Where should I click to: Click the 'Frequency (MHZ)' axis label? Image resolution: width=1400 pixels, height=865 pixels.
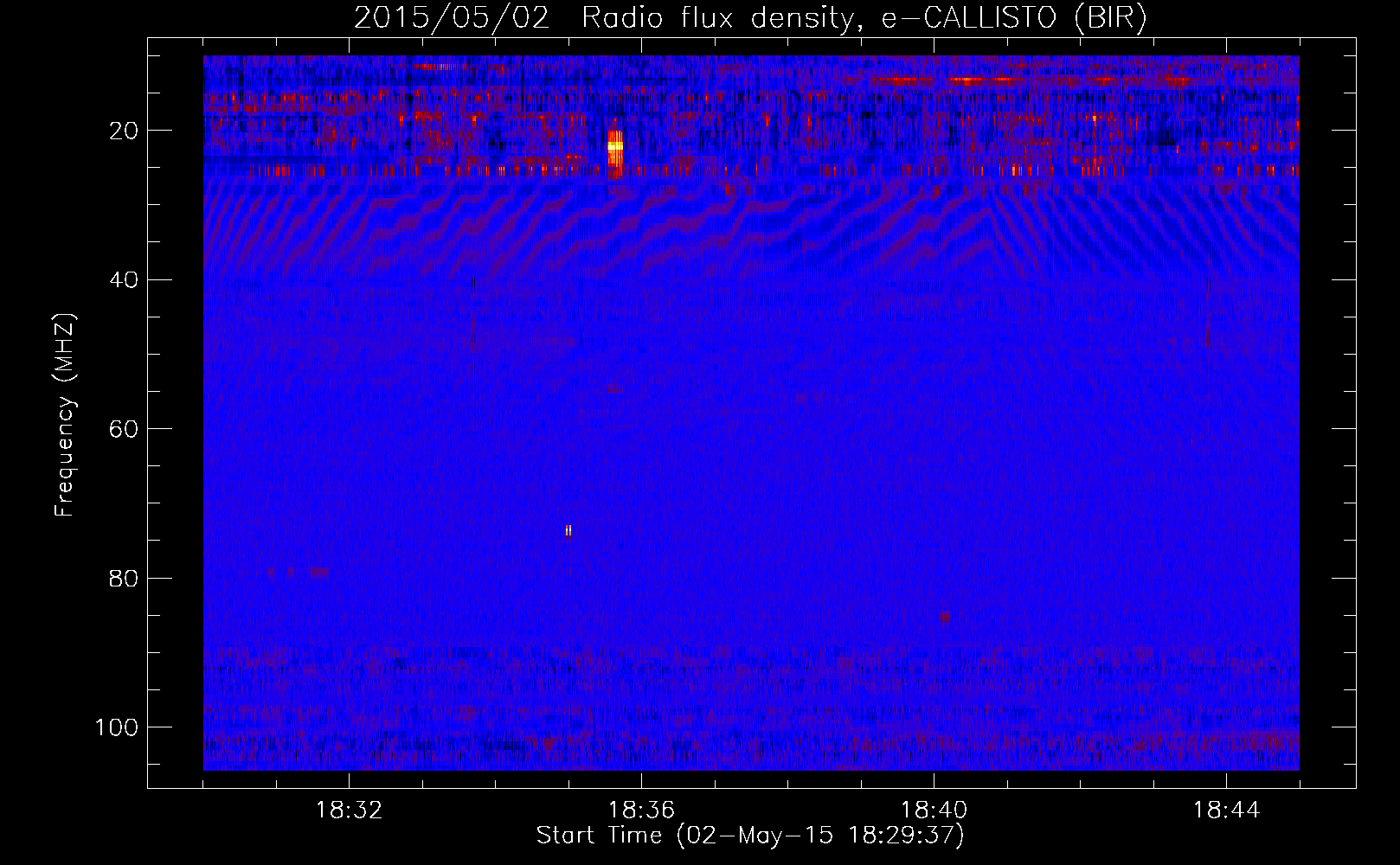65,415
